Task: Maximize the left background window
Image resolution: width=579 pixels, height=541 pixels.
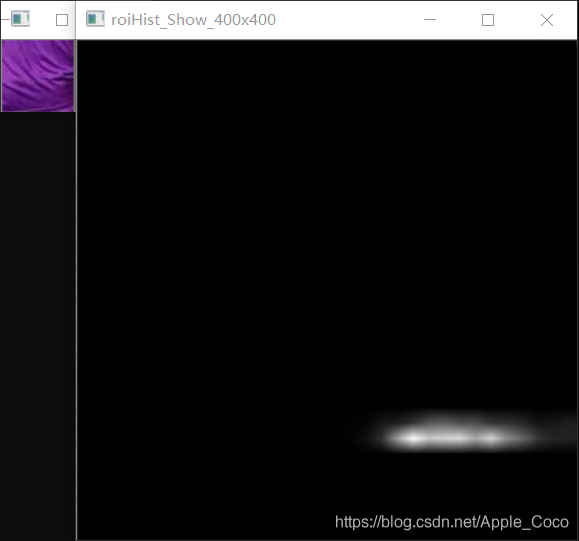Action: (x=62, y=20)
